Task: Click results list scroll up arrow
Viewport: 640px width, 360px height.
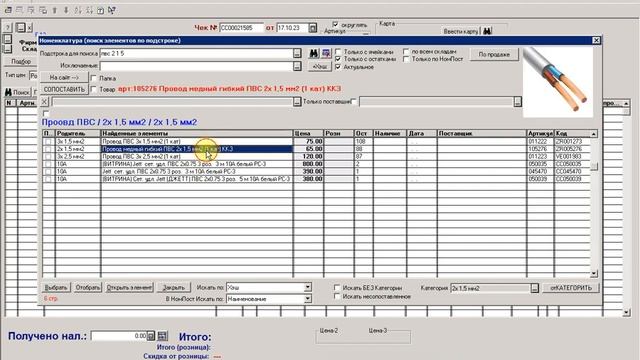Action: point(594,134)
